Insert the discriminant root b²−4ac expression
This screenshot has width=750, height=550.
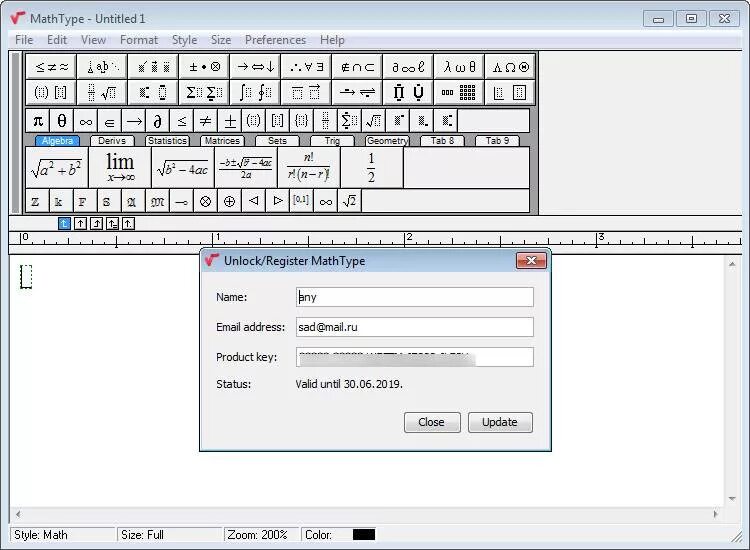coord(183,168)
